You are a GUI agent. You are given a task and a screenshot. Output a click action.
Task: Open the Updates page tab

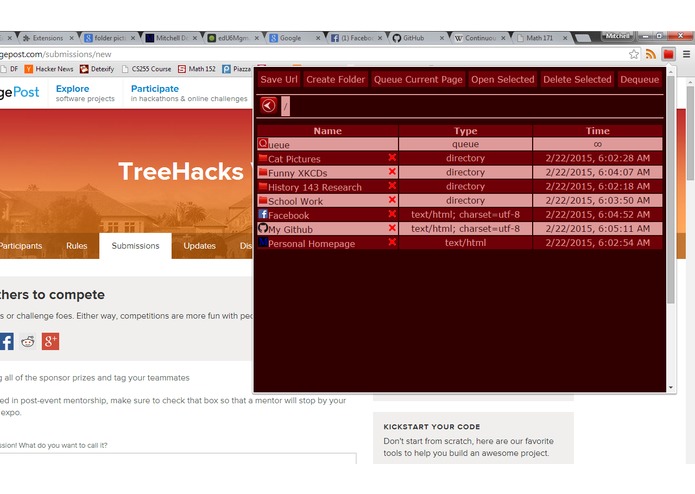click(199, 246)
